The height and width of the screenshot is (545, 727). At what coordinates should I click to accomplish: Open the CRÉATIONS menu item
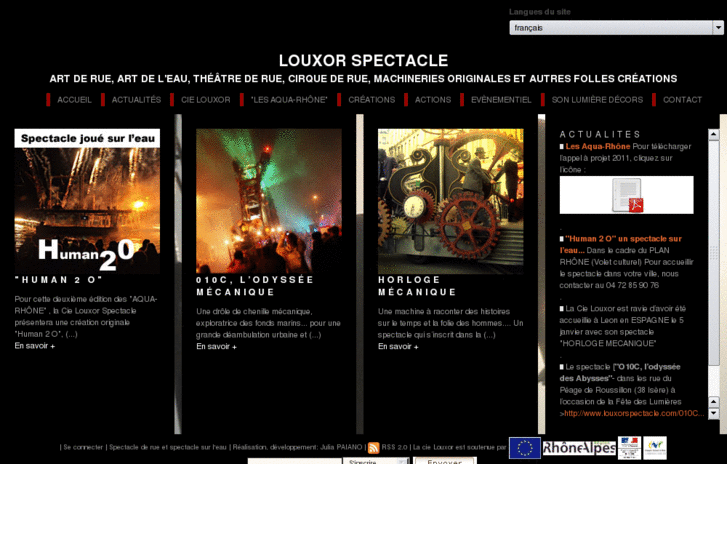pos(372,100)
